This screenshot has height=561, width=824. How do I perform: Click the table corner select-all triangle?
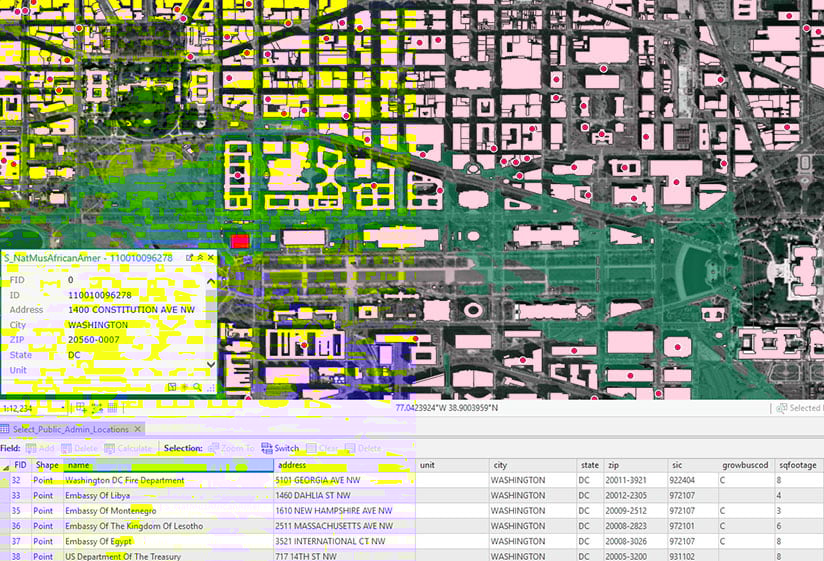[5, 466]
